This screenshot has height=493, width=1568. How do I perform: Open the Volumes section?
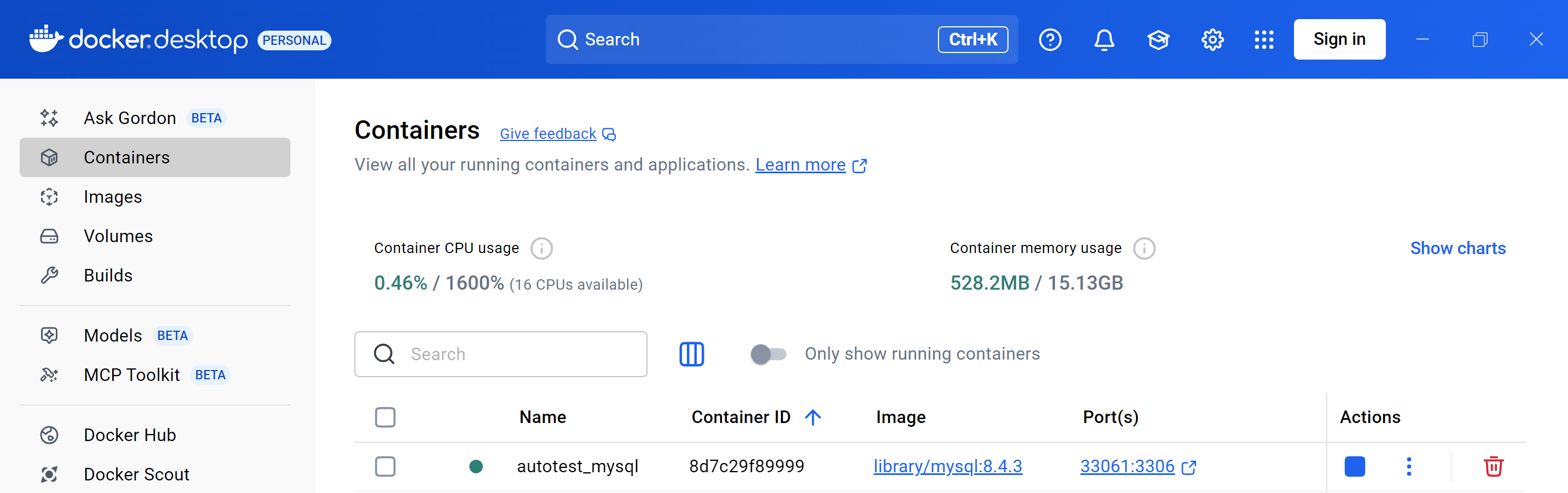(155, 236)
